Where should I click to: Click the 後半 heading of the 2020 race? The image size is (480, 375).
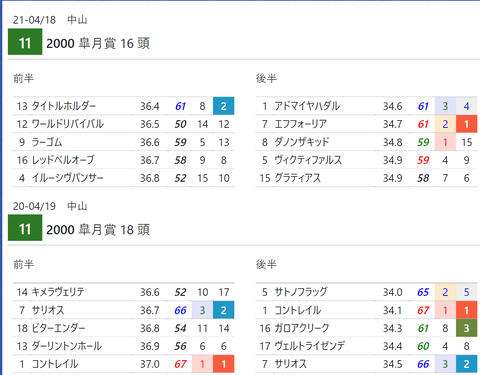tap(266, 264)
